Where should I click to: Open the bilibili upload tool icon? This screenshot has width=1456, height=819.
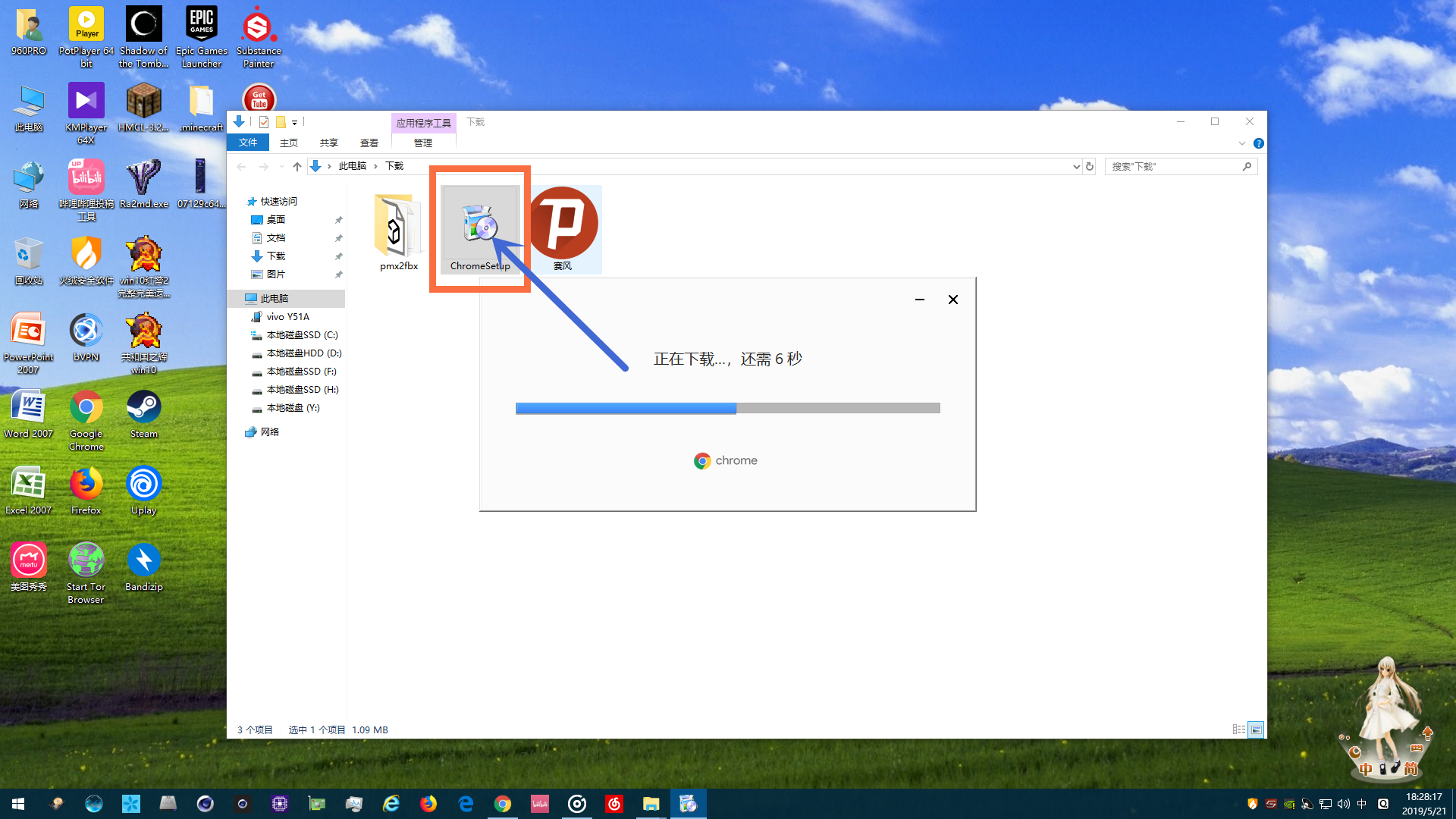coord(86,190)
